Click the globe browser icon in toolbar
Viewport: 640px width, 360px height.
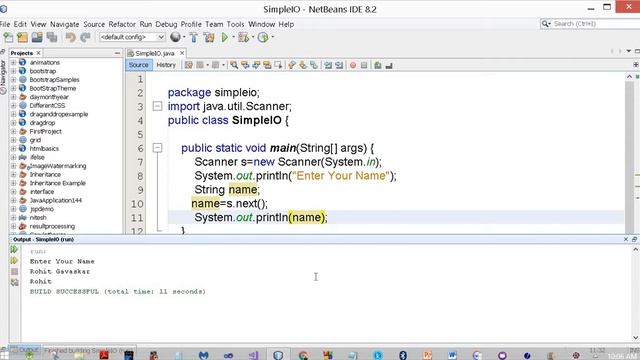coord(175,37)
